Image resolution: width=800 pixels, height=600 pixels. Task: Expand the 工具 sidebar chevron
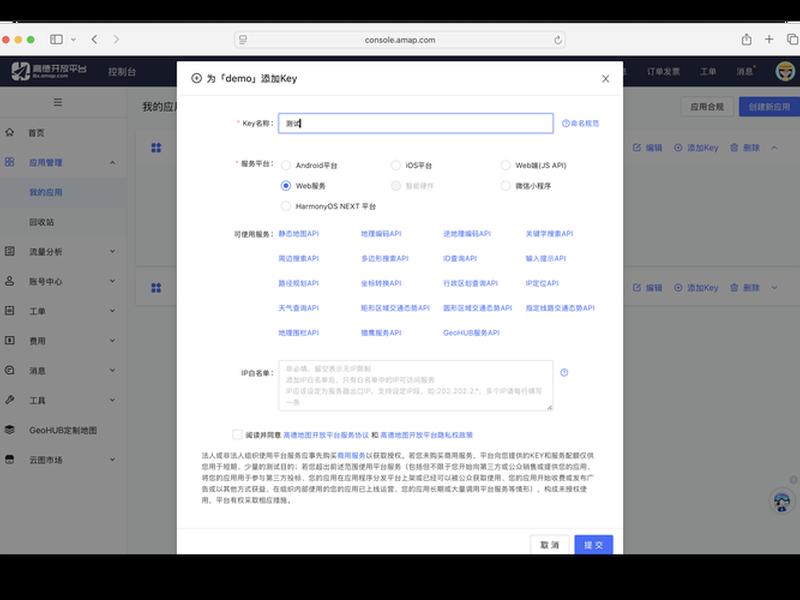pos(112,399)
